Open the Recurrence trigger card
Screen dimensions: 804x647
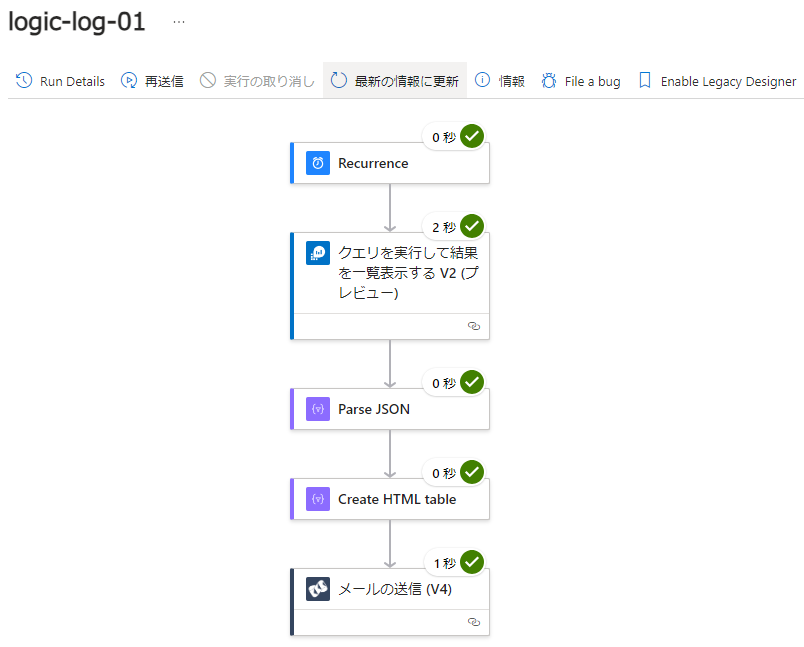(x=390, y=163)
